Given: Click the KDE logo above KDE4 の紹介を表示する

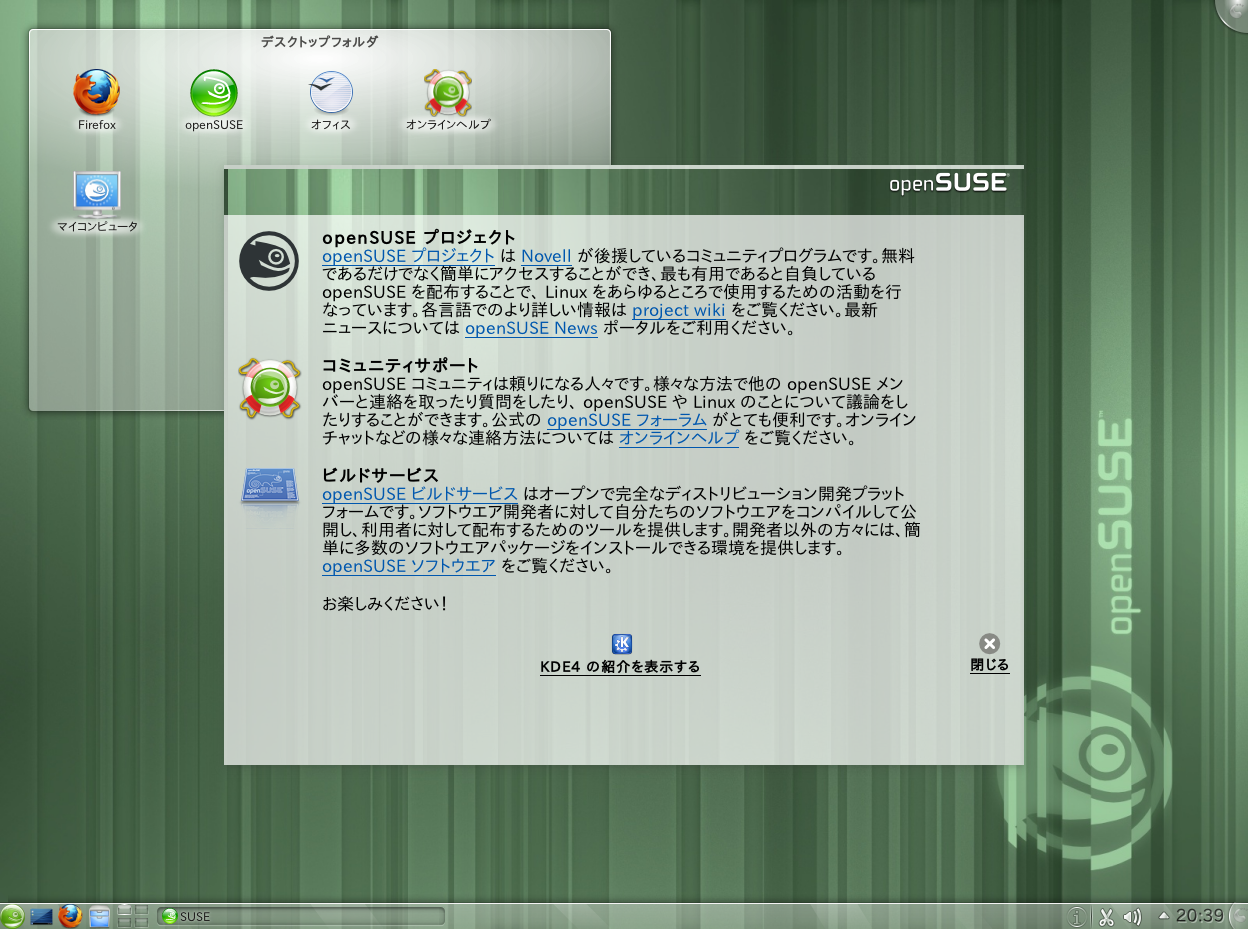Looking at the screenshot, I should [x=621, y=644].
